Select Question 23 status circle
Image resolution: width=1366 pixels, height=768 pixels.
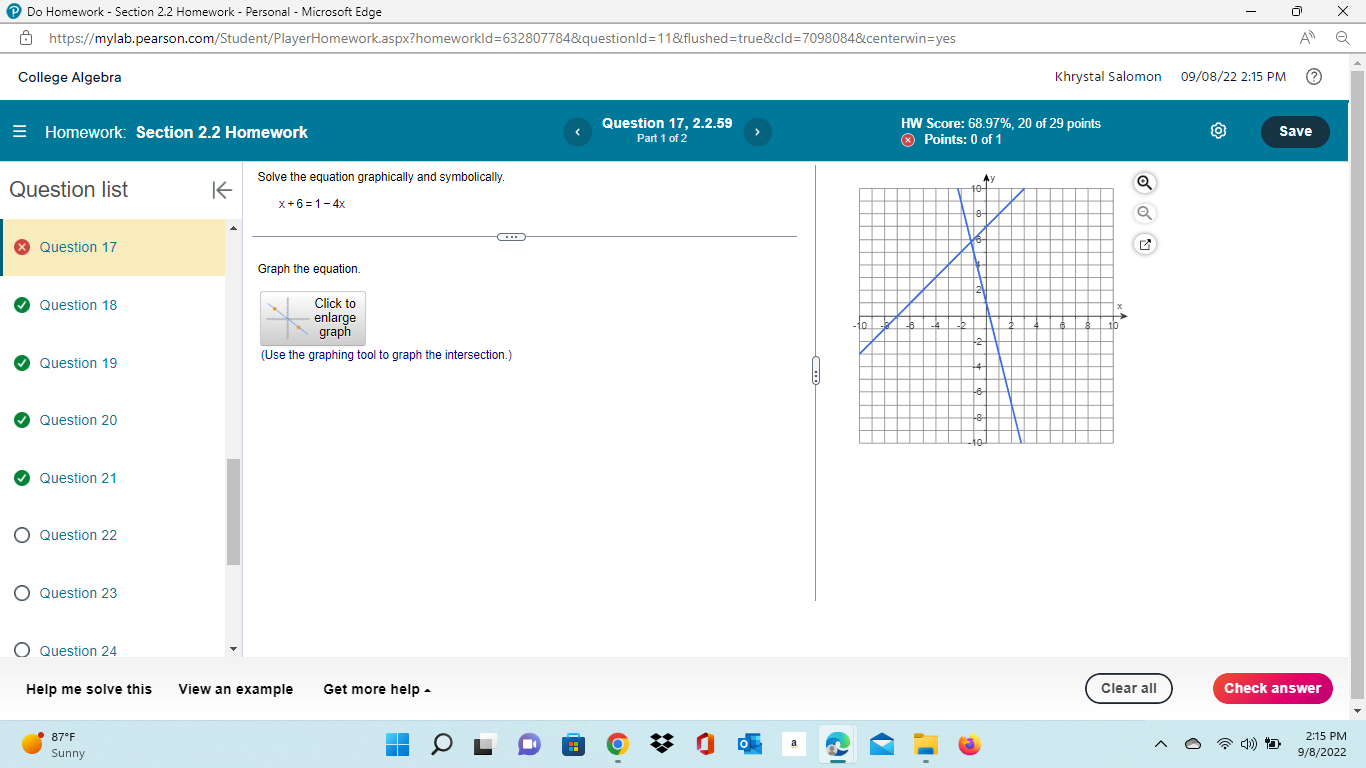tap(21, 593)
